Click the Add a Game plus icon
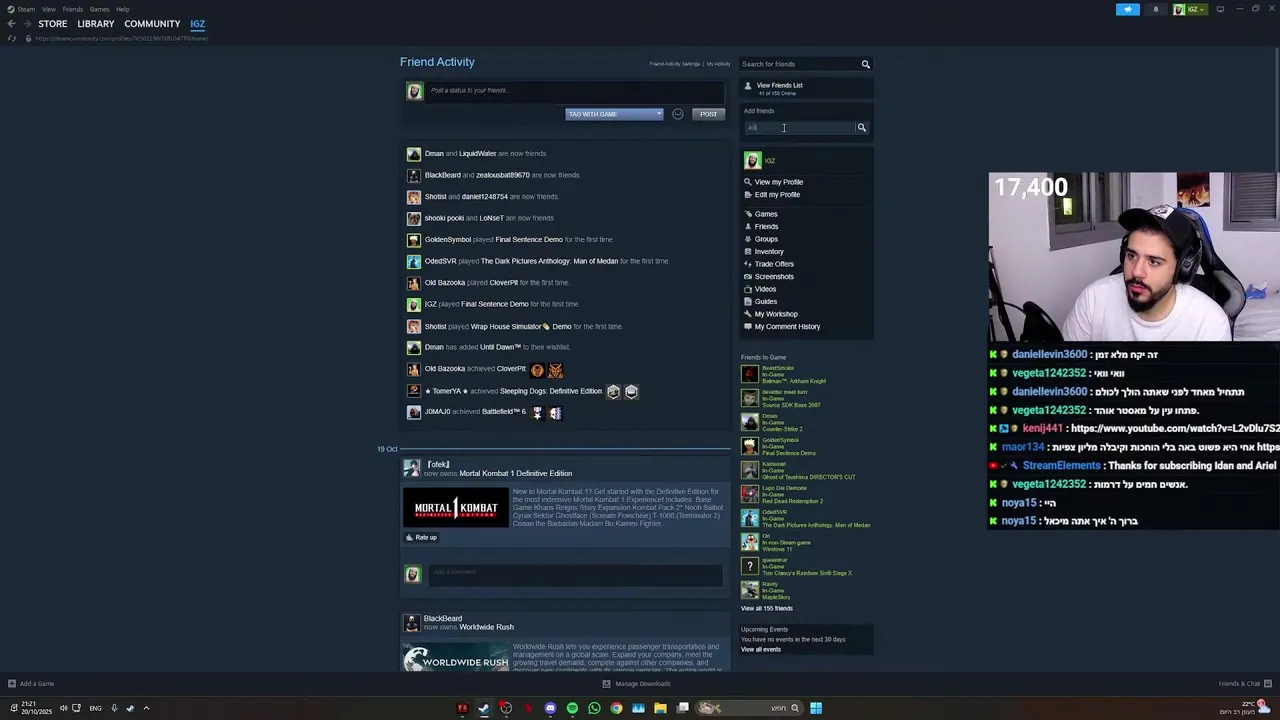This screenshot has width=1280, height=720. 12,684
